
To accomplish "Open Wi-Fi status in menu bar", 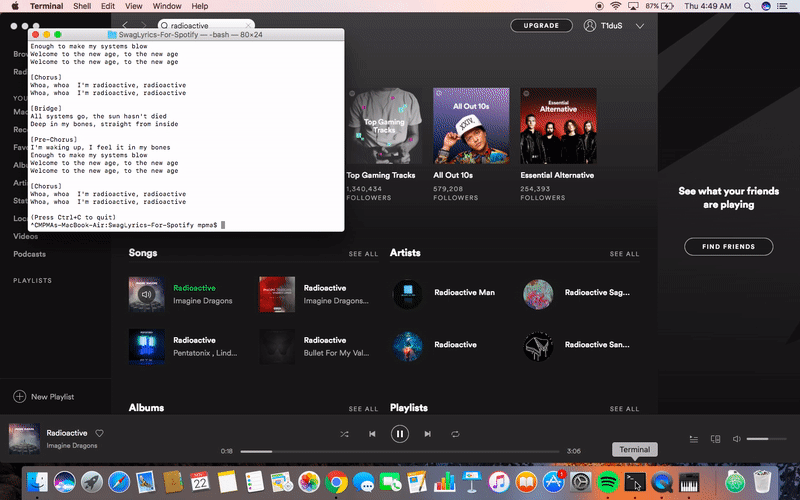I will point(616,6).
